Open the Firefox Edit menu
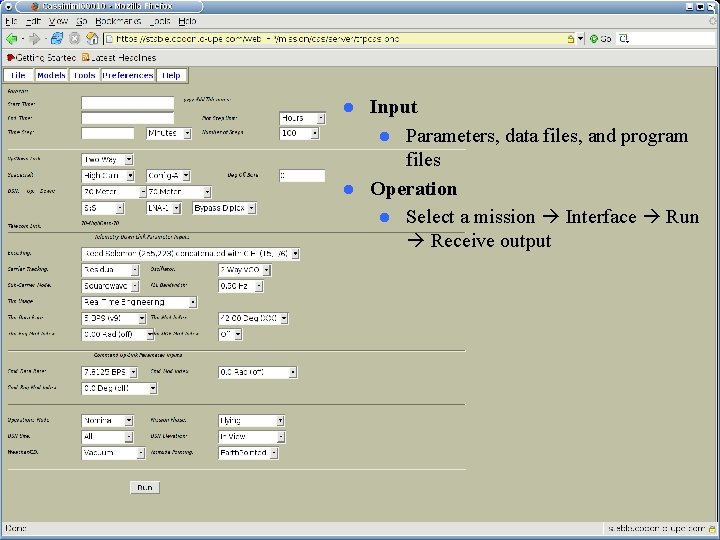 [x=34, y=21]
